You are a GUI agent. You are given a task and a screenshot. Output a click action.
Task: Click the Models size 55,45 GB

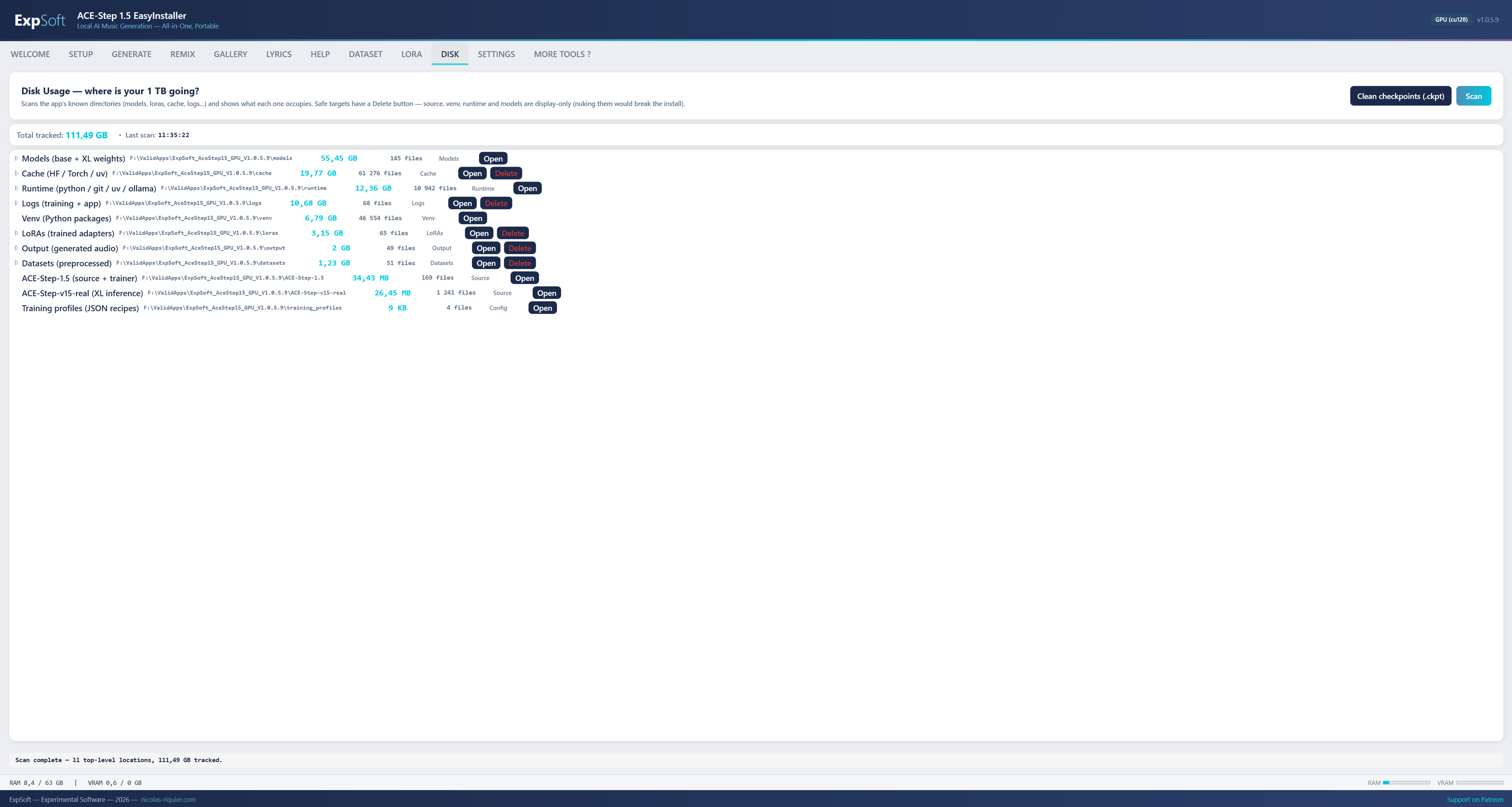coord(339,158)
